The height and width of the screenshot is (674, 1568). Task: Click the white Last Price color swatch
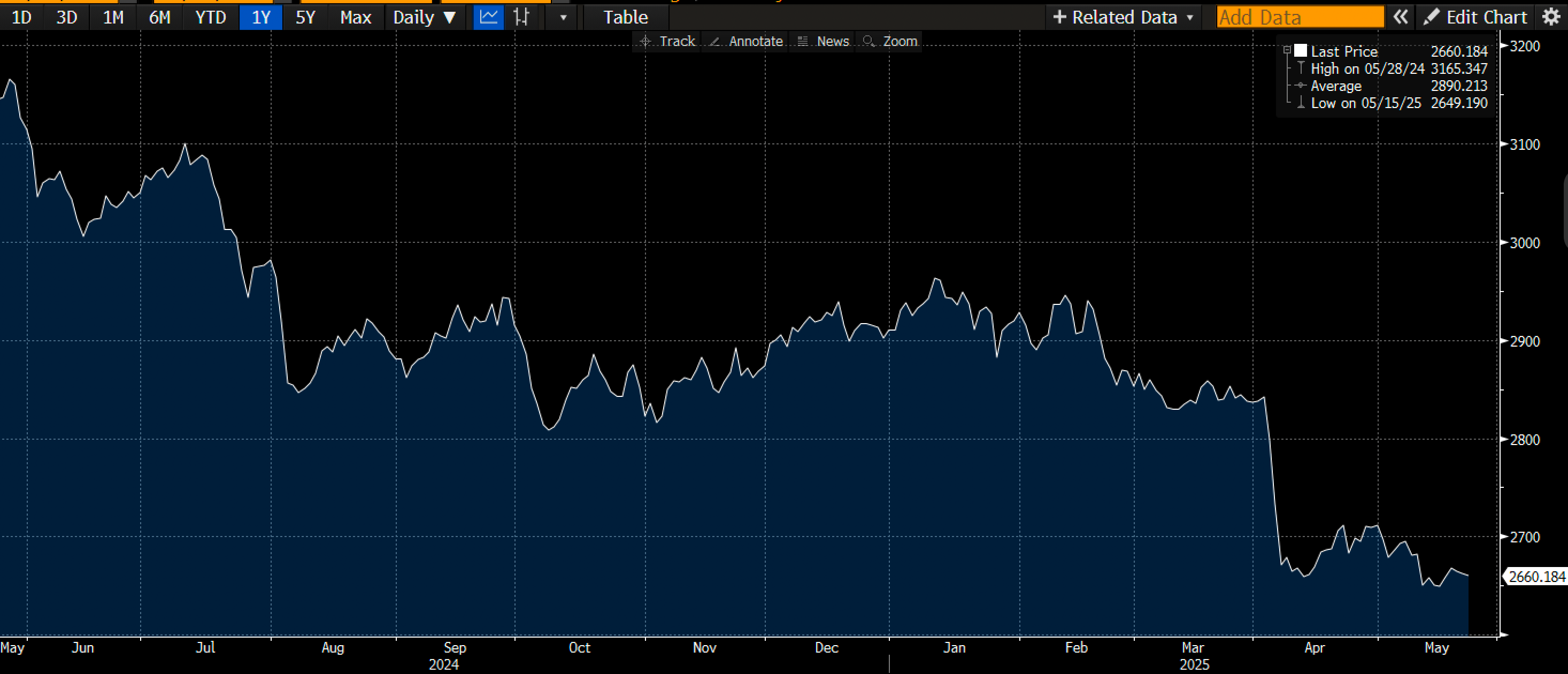[x=1300, y=50]
